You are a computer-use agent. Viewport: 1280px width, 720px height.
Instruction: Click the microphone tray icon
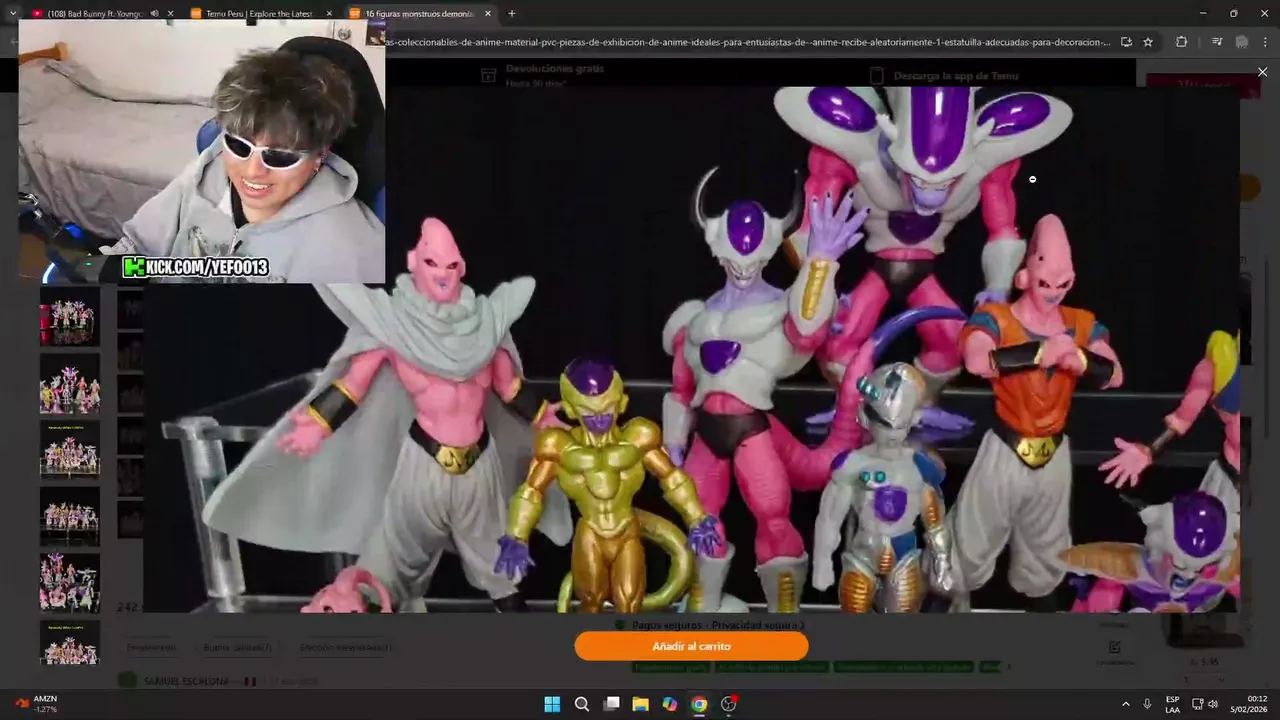(x=1147, y=704)
